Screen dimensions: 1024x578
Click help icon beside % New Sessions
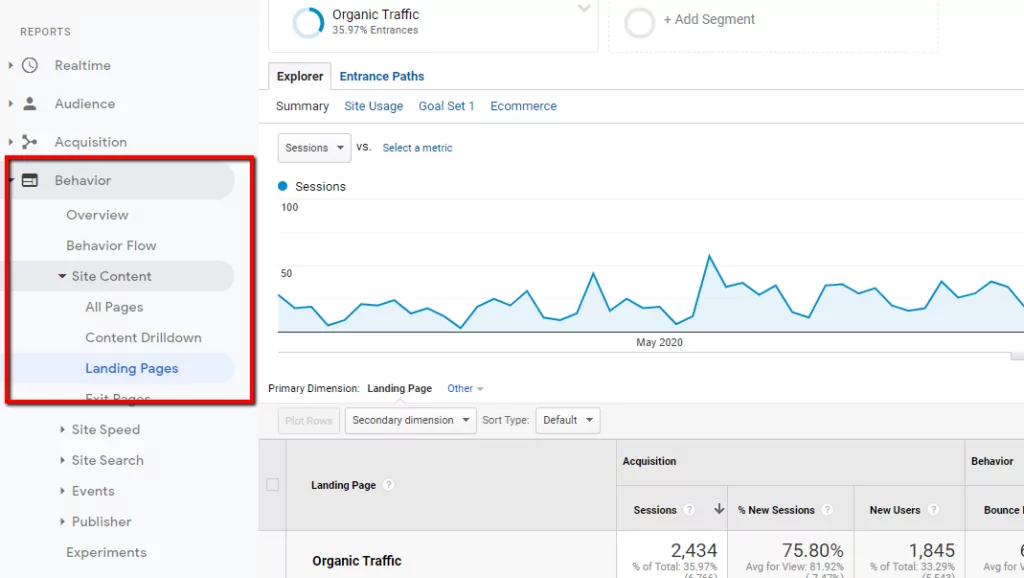pyautogui.click(x=827, y=509)
